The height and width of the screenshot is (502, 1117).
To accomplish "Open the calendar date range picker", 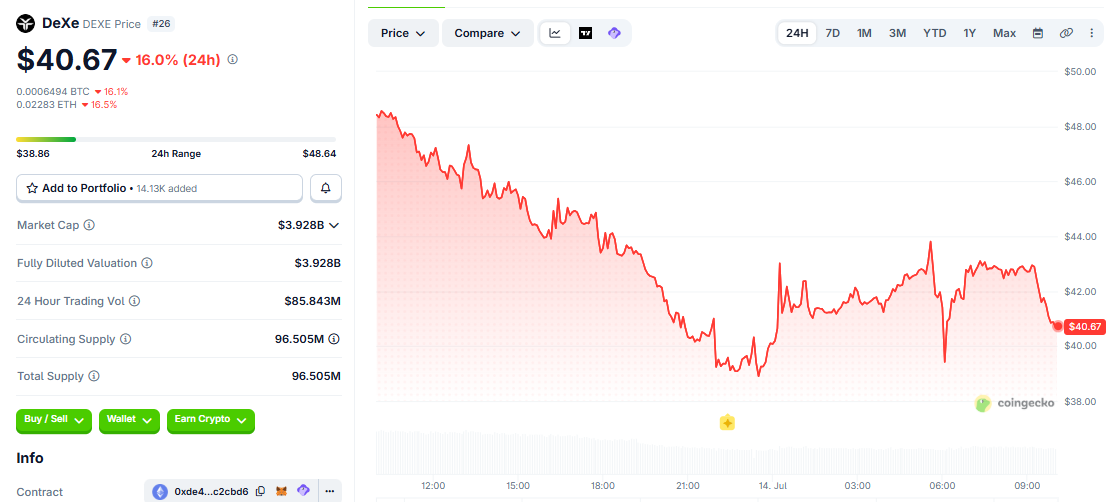I will [x=1038, y=33].
